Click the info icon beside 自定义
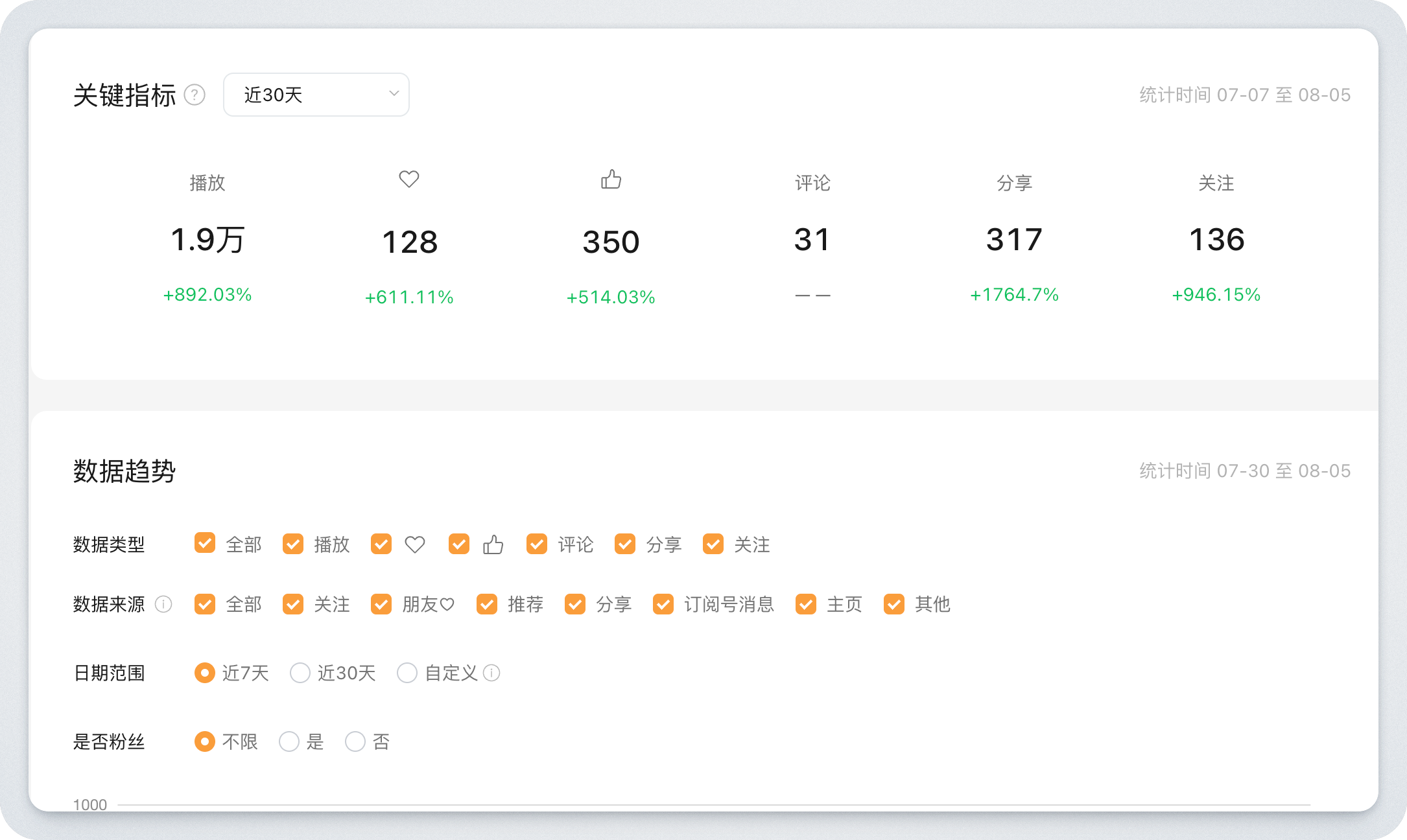Viewport: 1407px width, 840px height. pyautogui.click(x=492, y=673)
